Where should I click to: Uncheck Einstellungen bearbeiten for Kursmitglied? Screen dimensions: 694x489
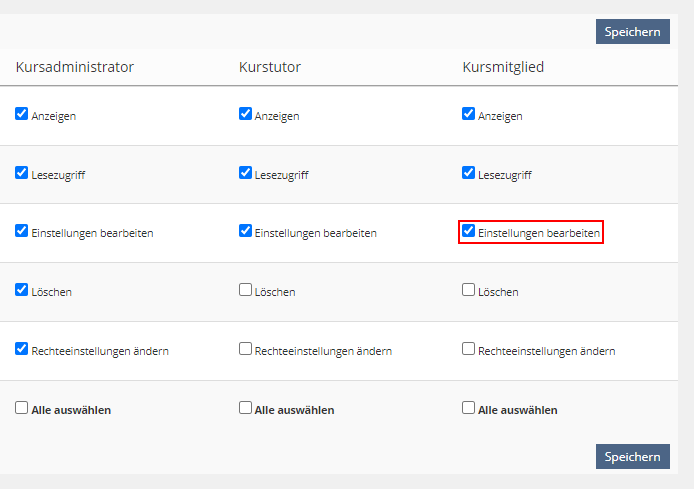[x=468, y=231]
